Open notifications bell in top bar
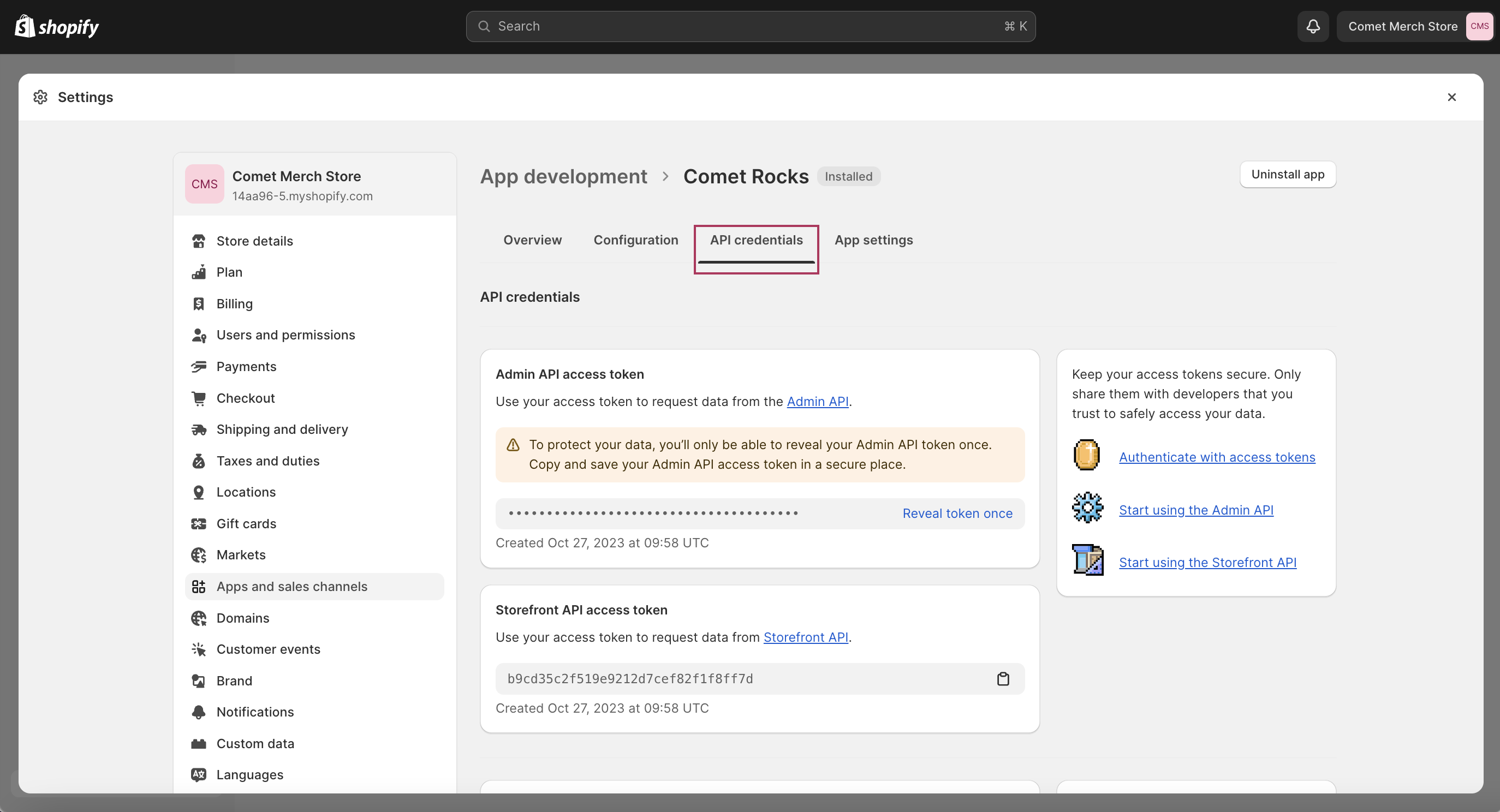 [1312, 26]
